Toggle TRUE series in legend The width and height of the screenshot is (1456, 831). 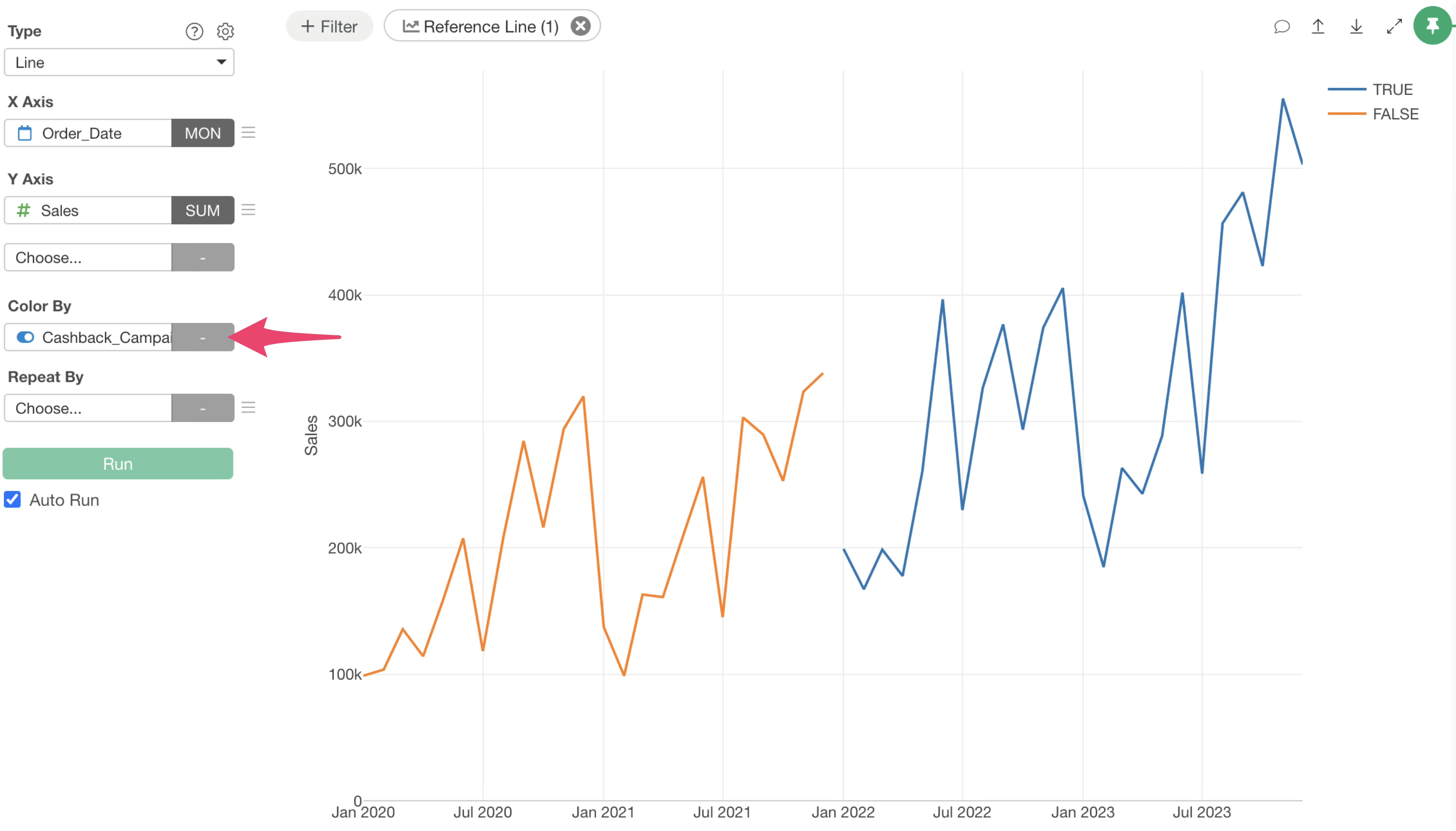(x=1392, y=89)
